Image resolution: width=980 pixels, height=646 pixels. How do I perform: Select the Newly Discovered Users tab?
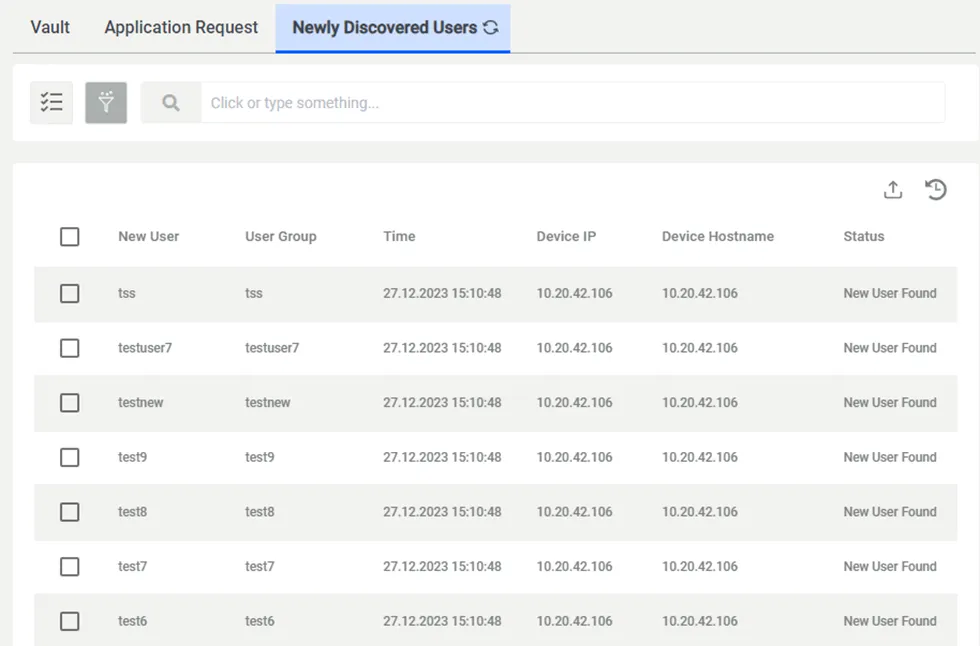(393, 27)
